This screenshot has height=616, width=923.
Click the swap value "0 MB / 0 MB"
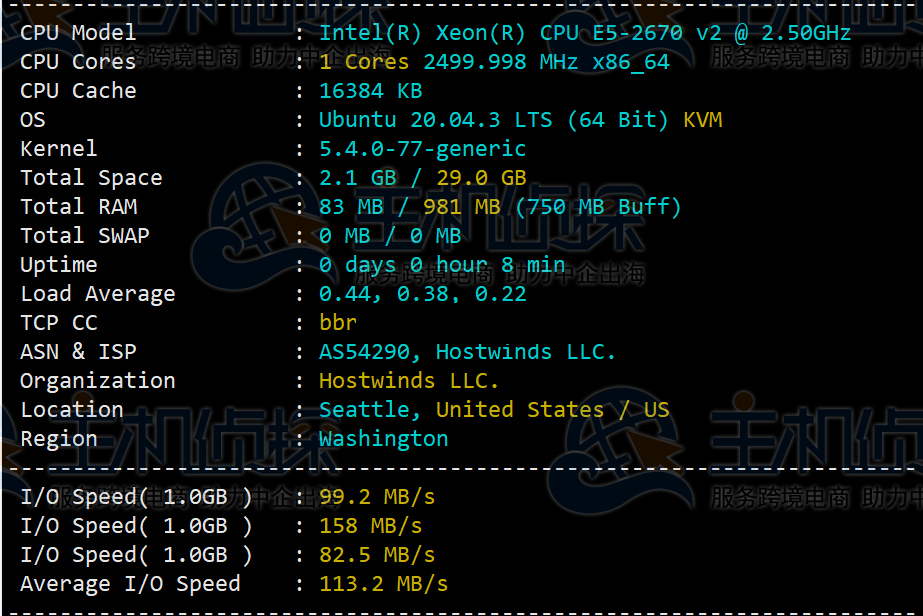click(390, 236)
